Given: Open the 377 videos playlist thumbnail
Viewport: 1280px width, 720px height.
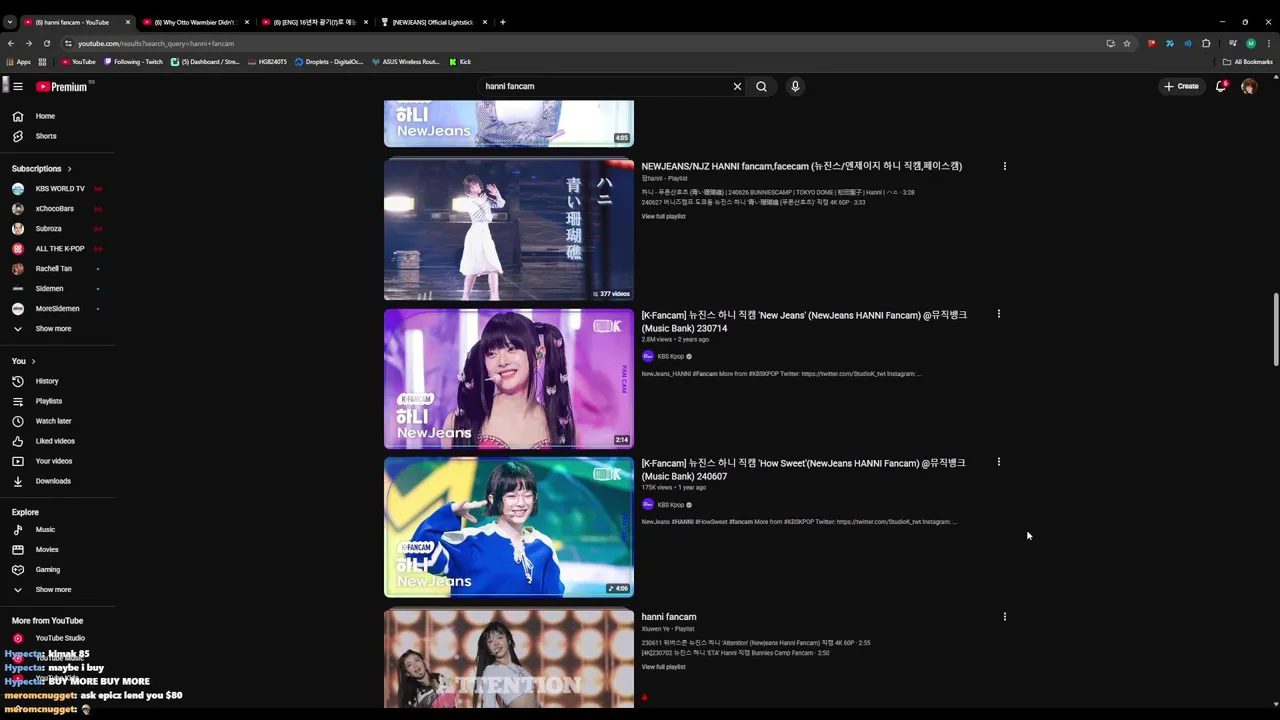Looking at the screenshot, I should (509, 230).
